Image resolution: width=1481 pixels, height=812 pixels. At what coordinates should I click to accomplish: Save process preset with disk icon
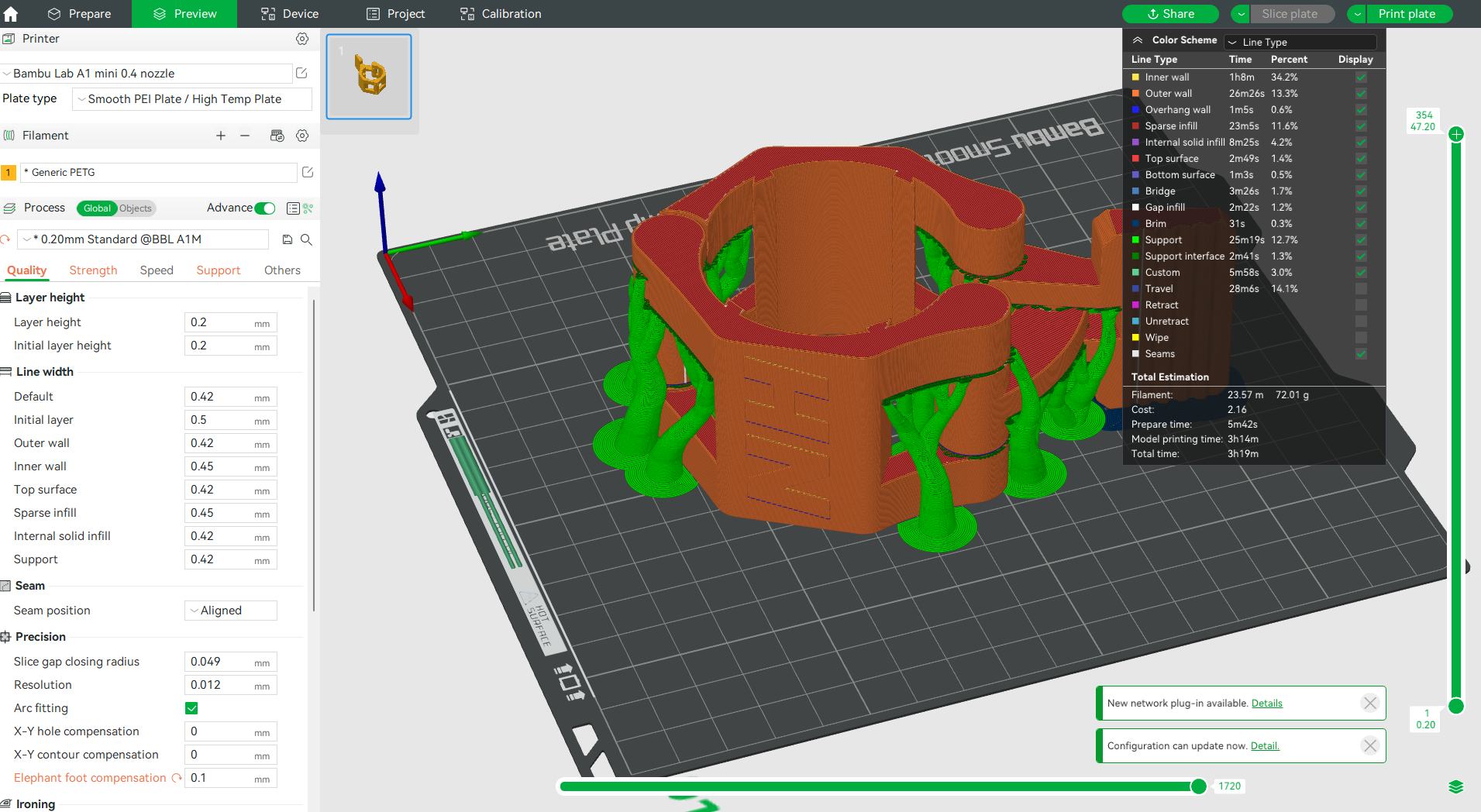click(x=288, y=239)
